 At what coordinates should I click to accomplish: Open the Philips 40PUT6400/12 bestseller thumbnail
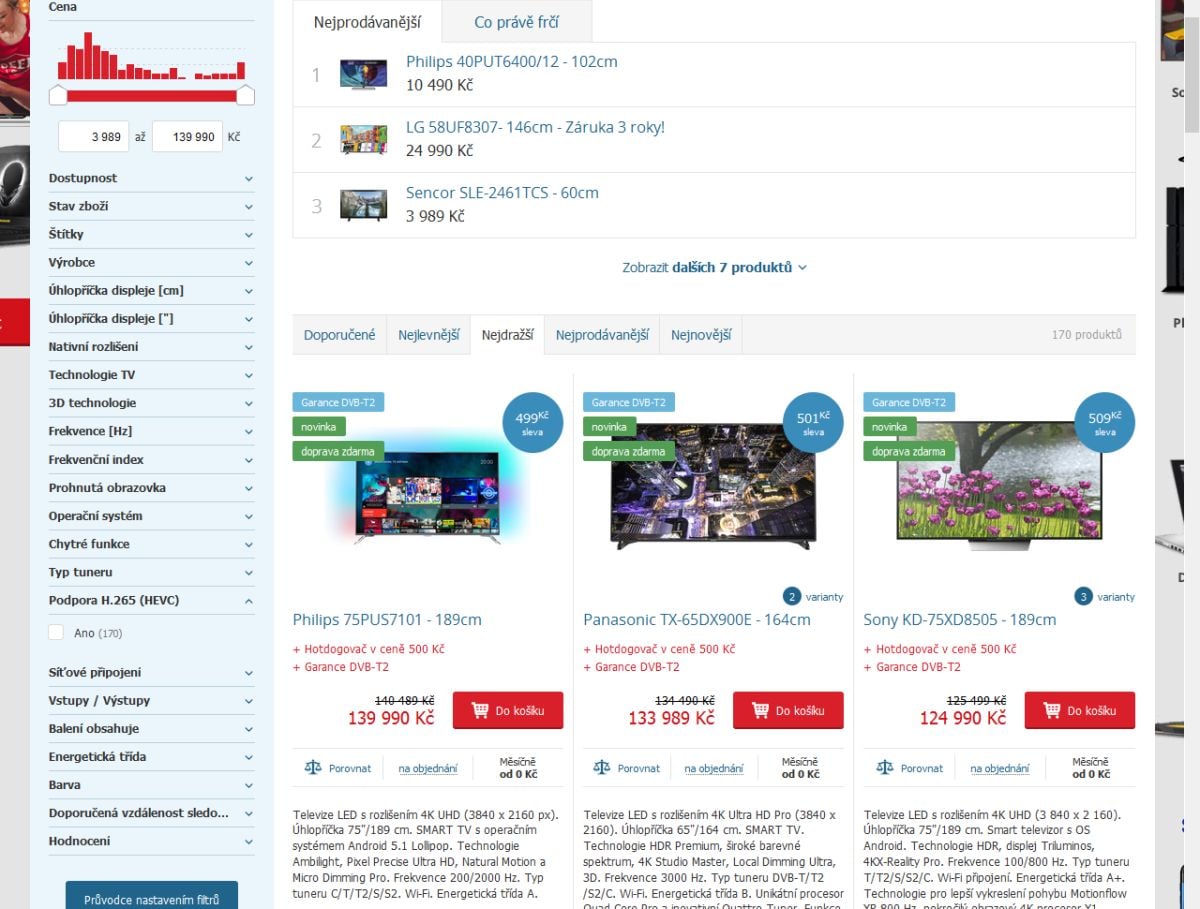point(363,75)
